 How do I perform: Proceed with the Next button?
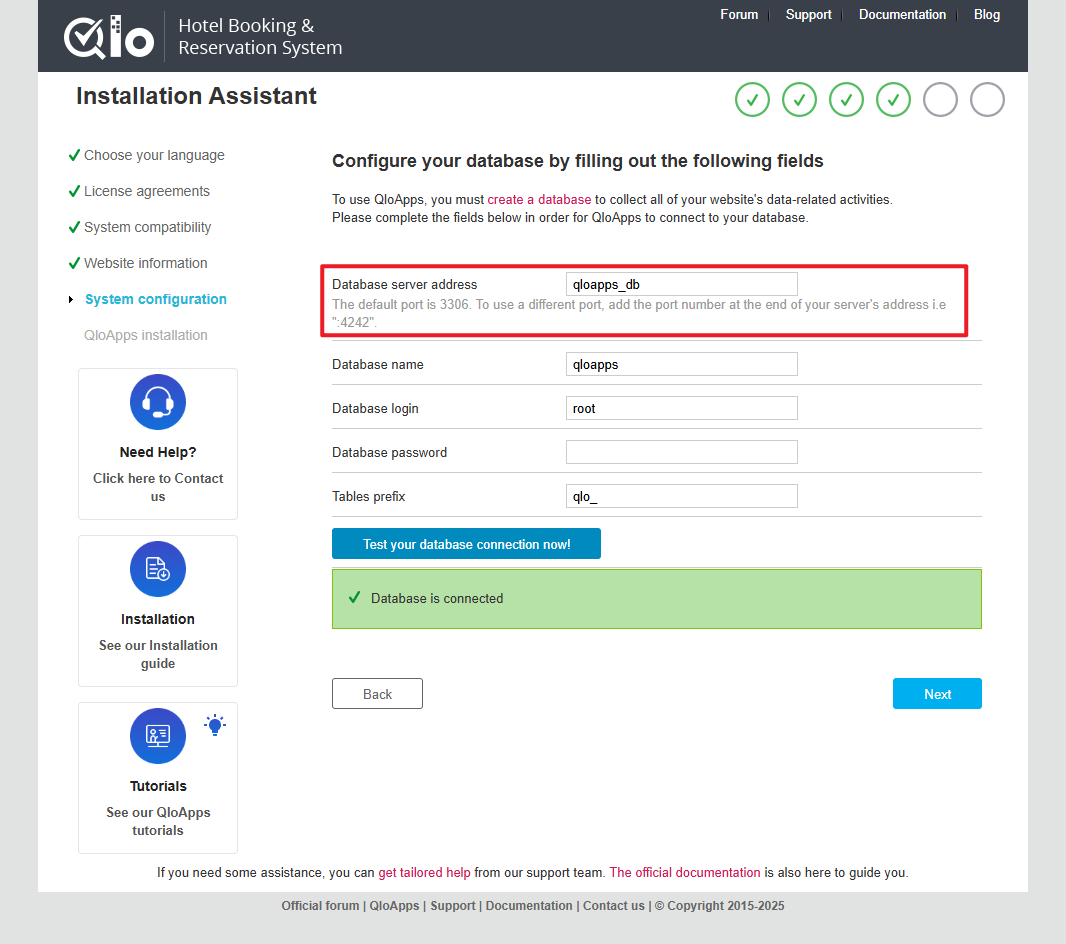[x=937, y=694]
